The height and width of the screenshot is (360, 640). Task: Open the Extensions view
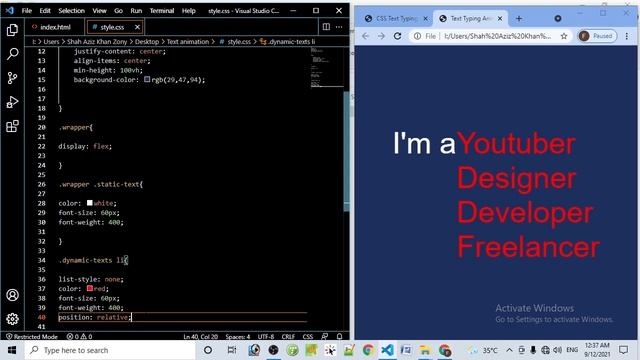click(x=12, y=126)
